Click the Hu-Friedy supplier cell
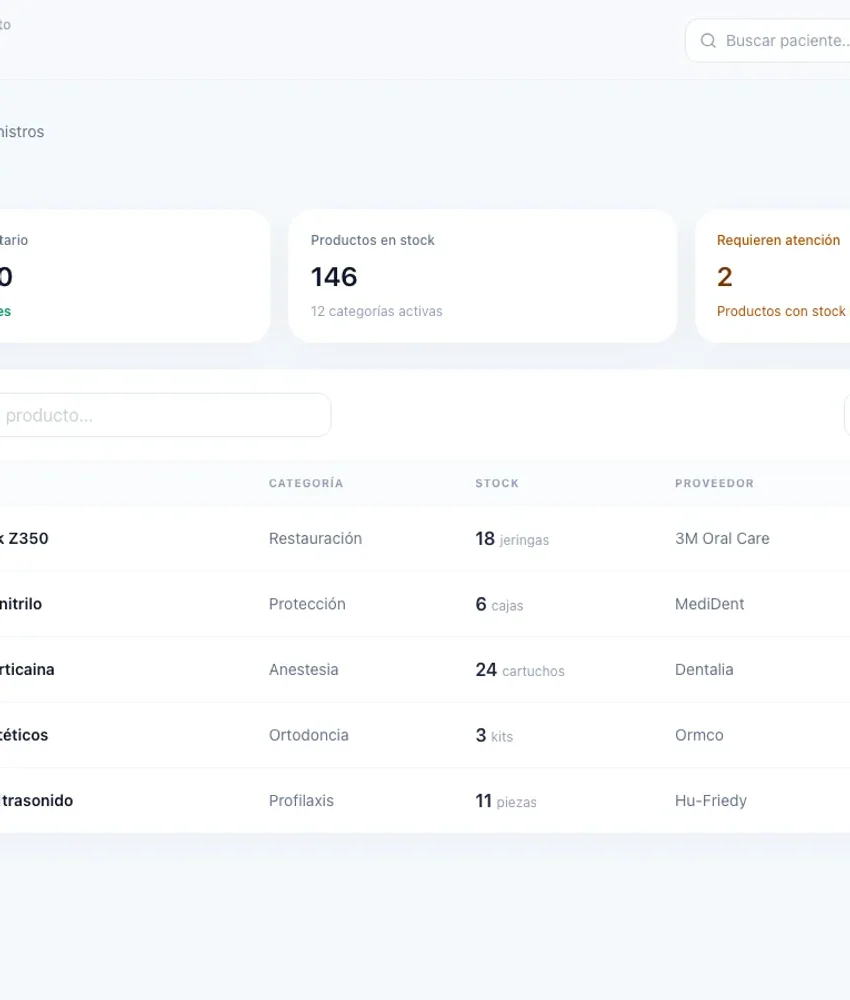850x1000 pixels. coord(711,801)
